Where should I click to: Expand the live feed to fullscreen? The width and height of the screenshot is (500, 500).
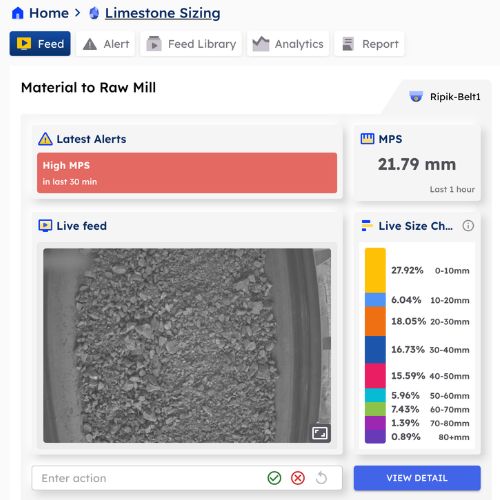pyautogui.click(x=320, y=433)
